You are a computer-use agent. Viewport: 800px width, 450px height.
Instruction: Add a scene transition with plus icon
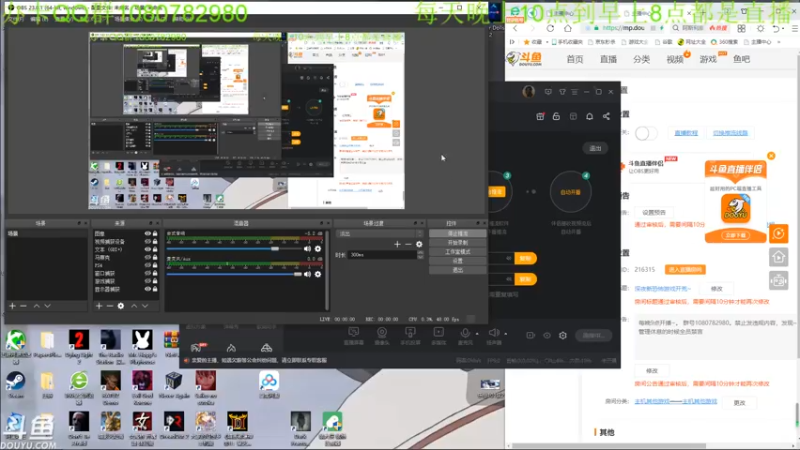coord(397,244)
